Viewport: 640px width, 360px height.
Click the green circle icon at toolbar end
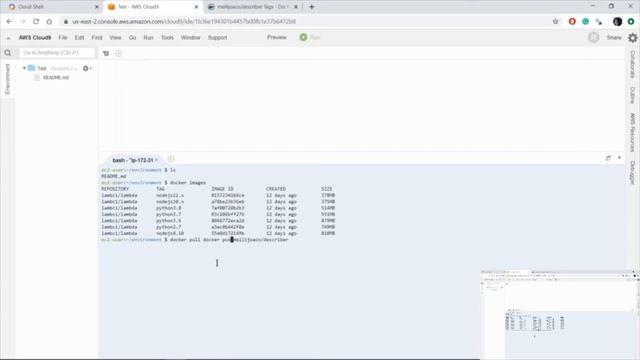631,22
